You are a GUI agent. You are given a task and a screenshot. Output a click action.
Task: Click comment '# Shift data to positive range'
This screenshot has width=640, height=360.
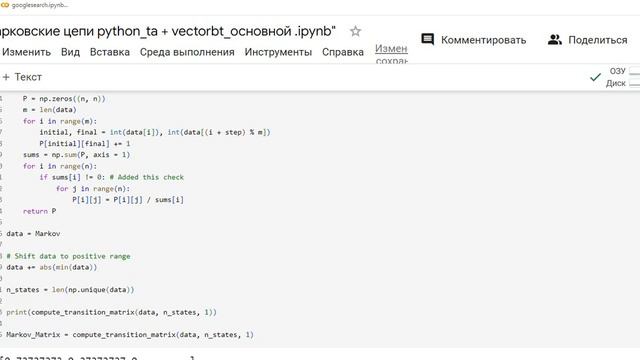click(x=68, y=256)
